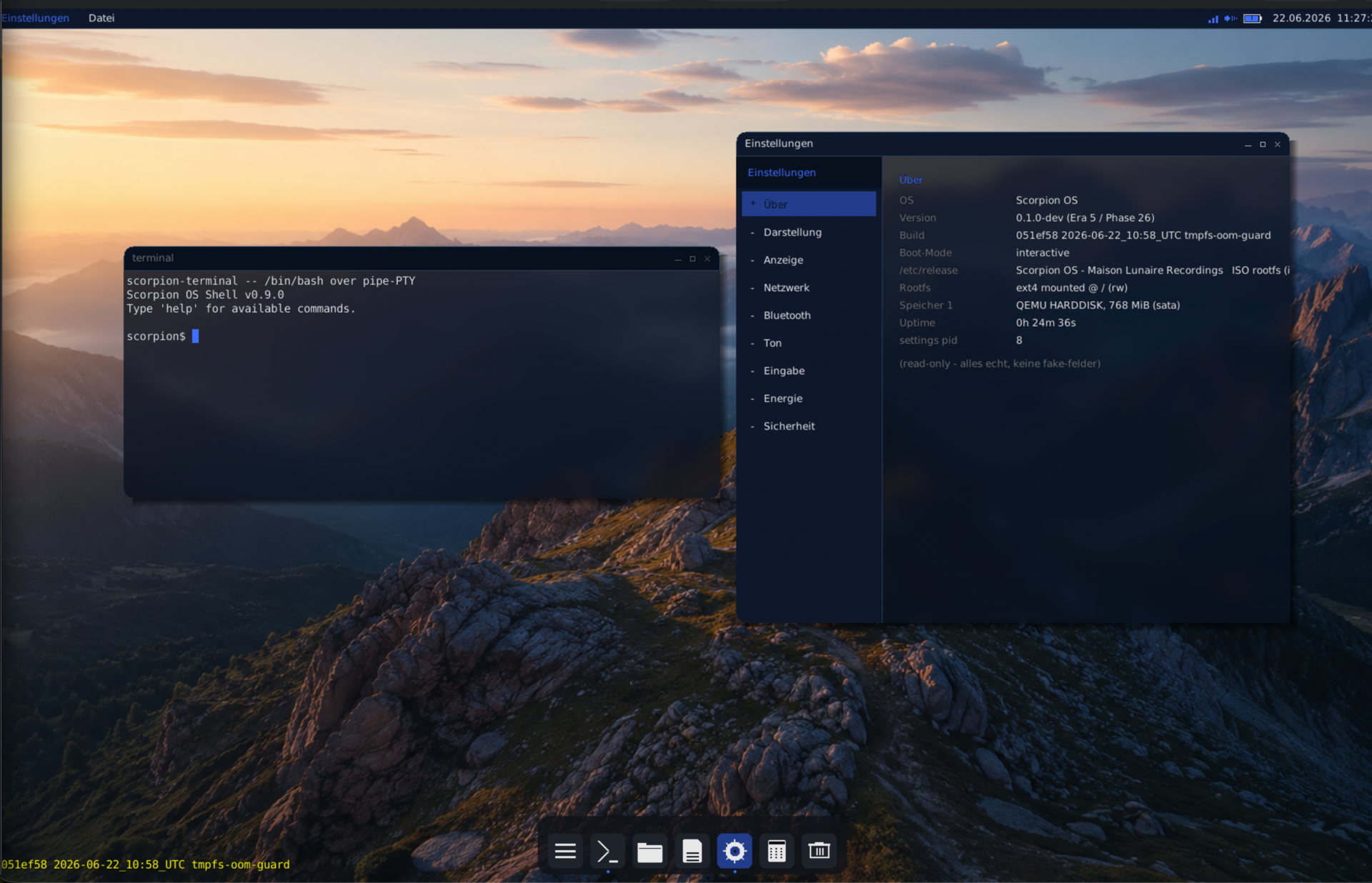Click the volume icon in the top bar
This screenshot has width=1372, height=883.
(x=1231, y=19)
